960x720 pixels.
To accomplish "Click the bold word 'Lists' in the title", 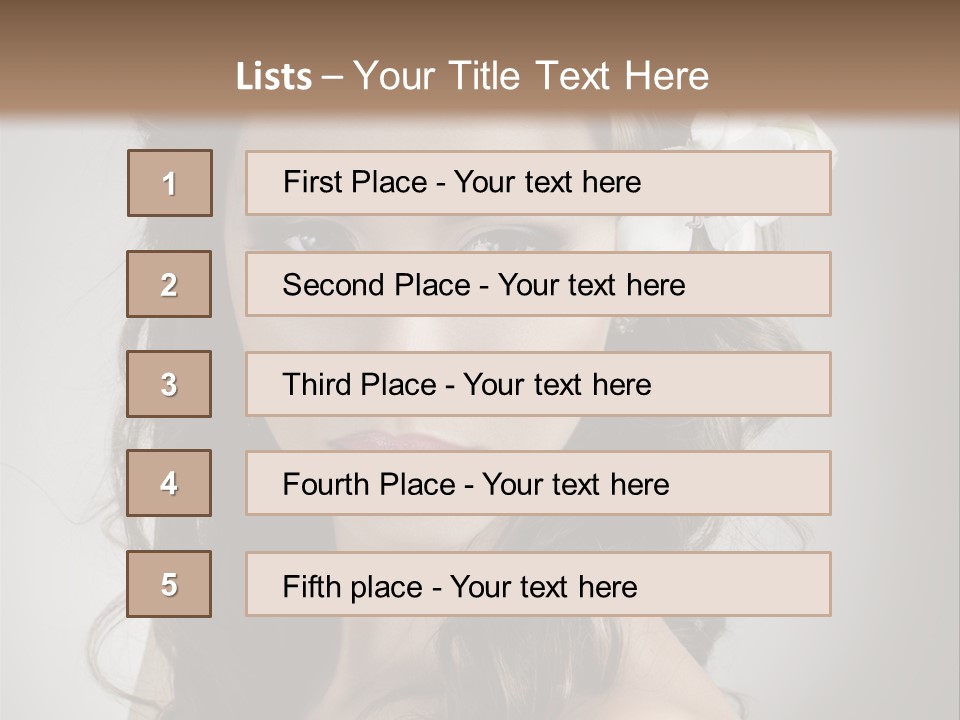I will point(274,76).
